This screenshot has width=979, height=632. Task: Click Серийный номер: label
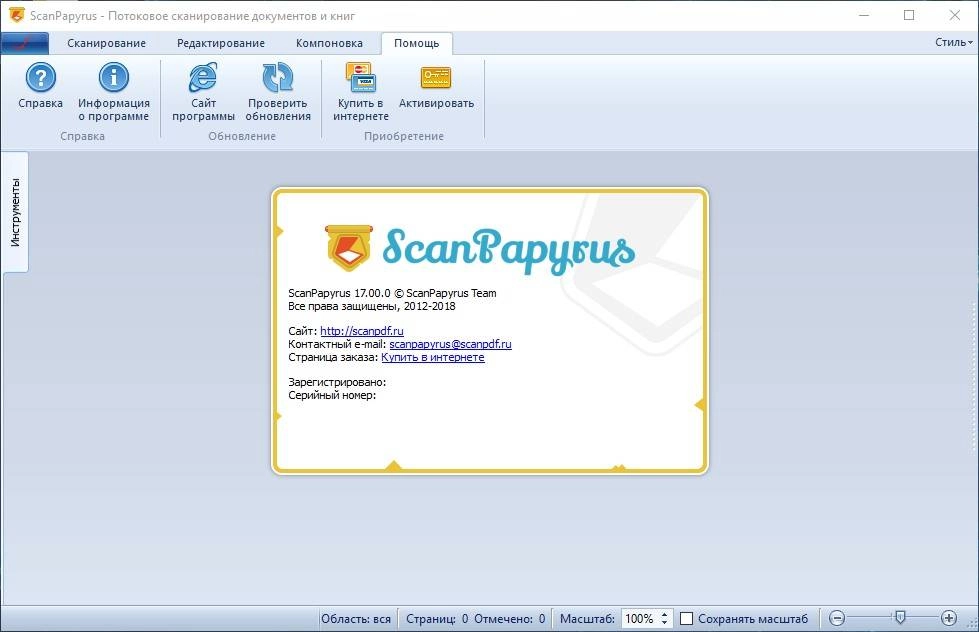tap(332, 395)
